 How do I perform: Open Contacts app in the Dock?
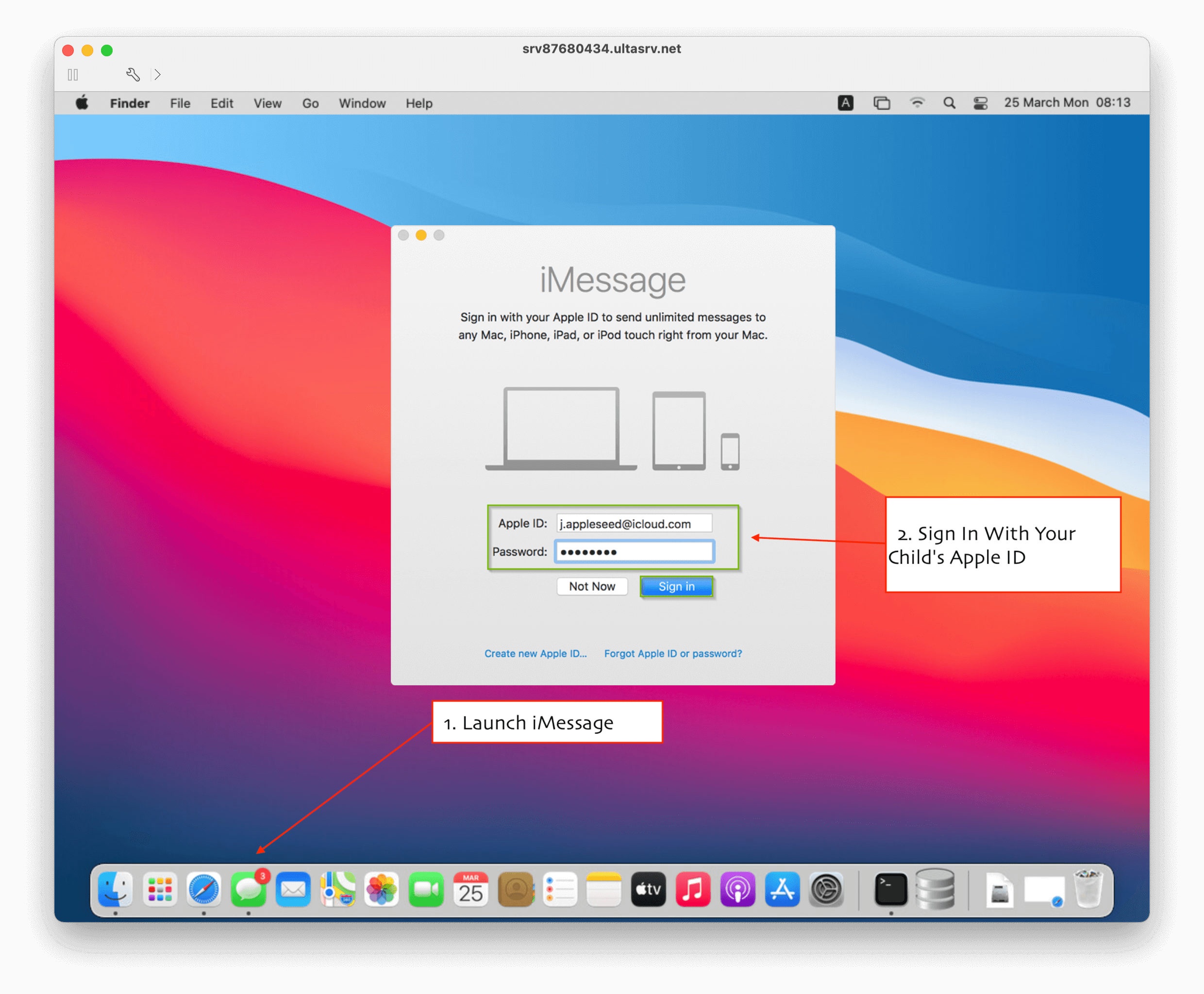(x=516, y=889)
